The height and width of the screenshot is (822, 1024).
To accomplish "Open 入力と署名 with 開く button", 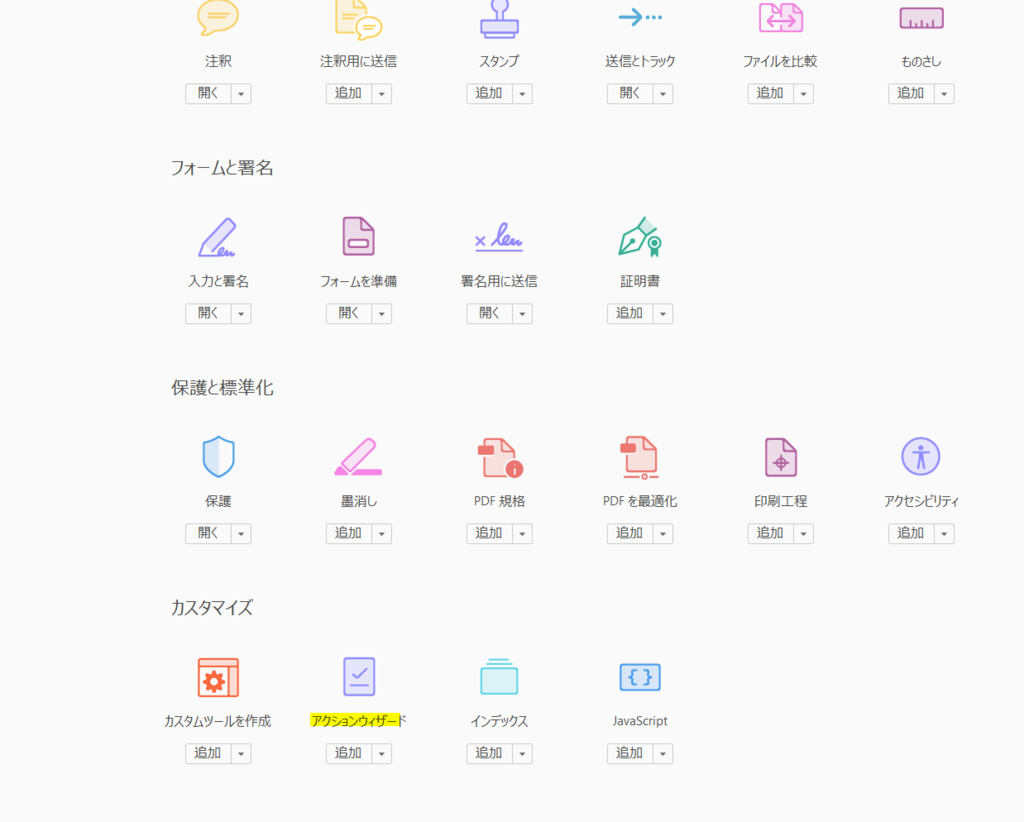I will [x=208, y=313].
